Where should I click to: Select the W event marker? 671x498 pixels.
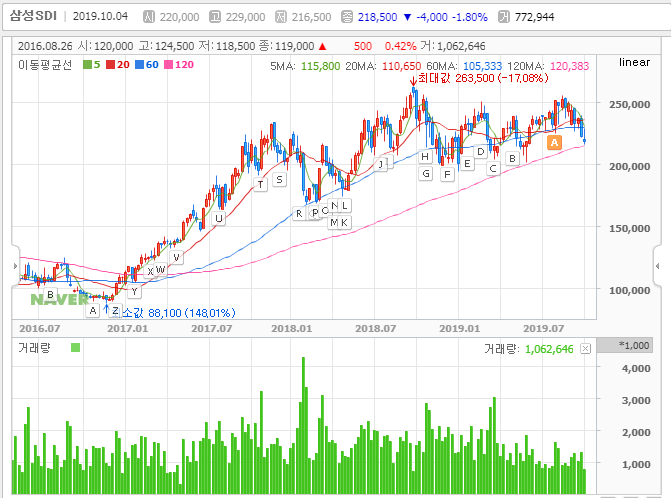pos(160,270)
